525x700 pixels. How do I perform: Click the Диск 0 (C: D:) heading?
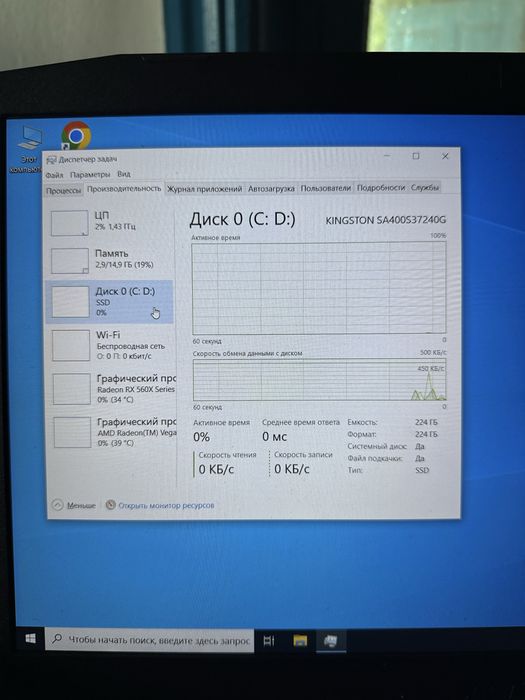click(x=242, y=219)
